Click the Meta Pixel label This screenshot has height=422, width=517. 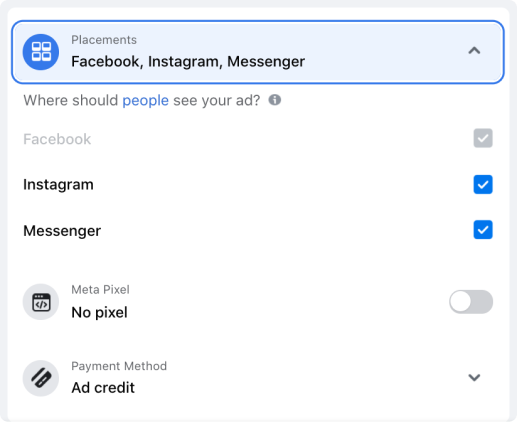[100, 289]
